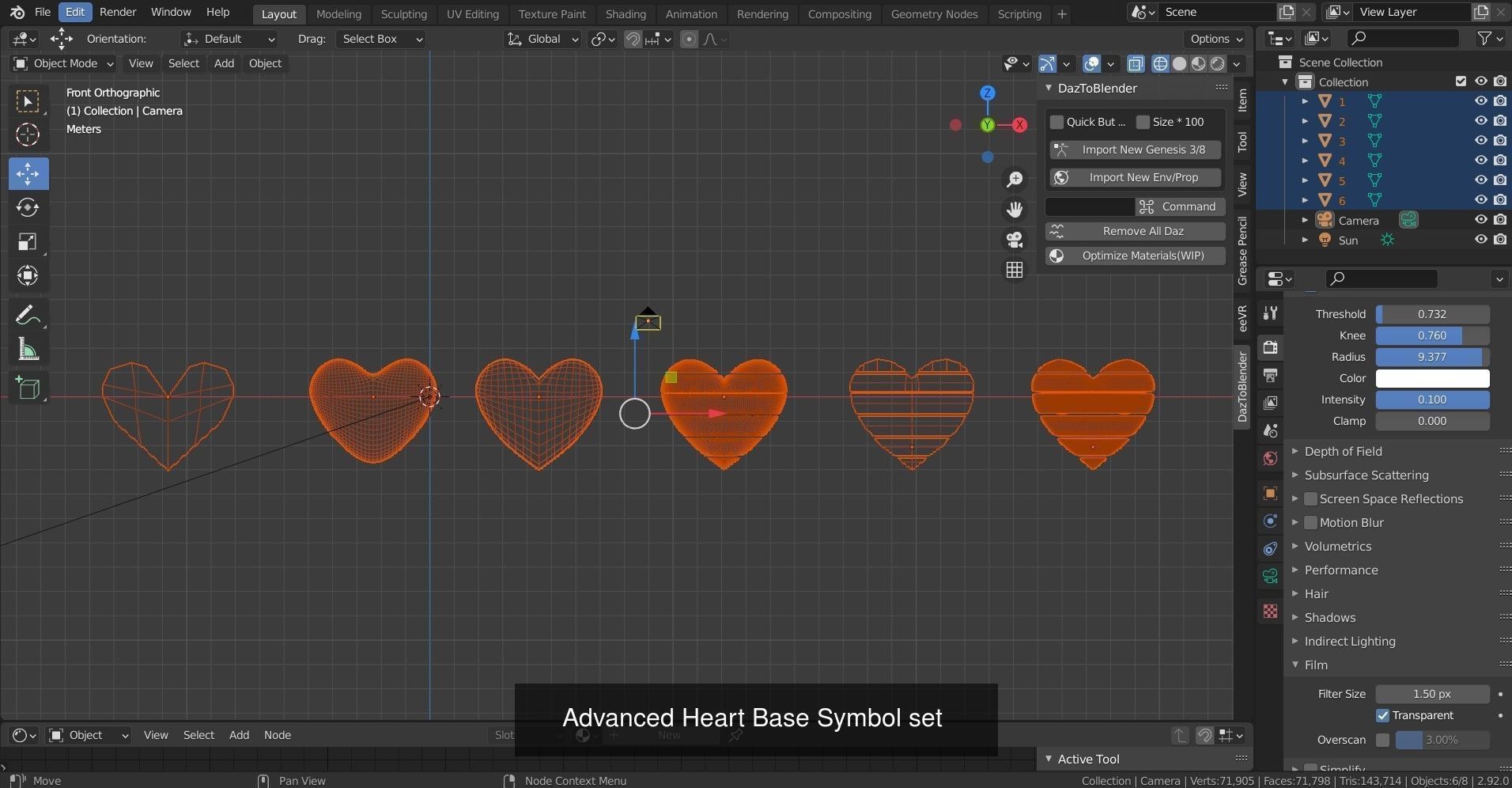Switch to the Modeling workspace tab
The image size is (1512, 788).
pos(338,13)
